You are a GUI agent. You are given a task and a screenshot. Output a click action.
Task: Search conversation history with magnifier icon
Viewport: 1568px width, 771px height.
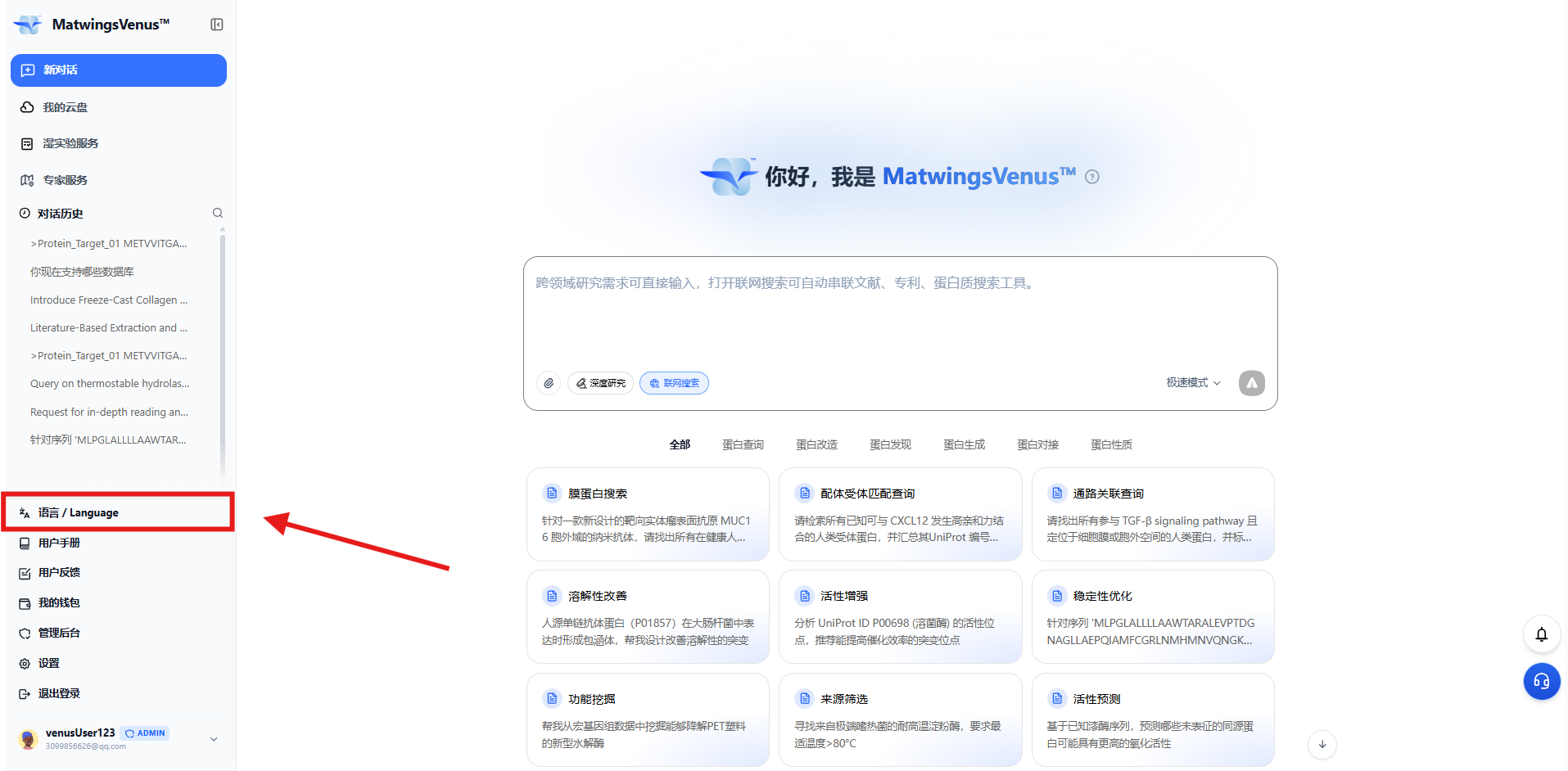[x=218, y=213]
